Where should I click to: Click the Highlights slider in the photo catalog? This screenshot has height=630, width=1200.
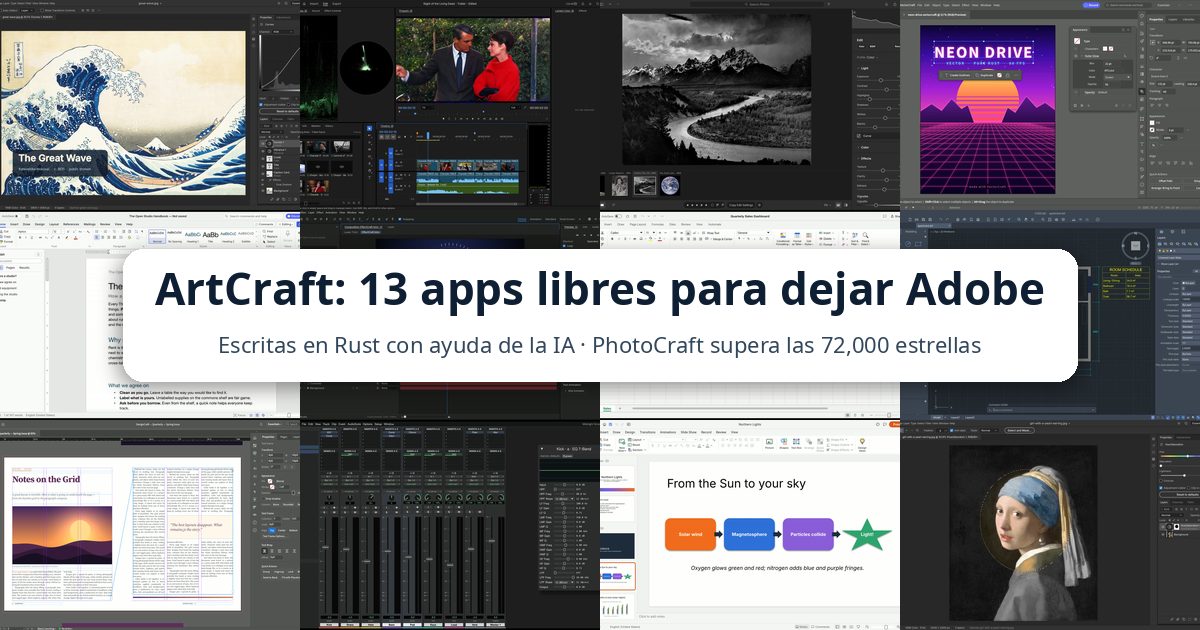879,99
